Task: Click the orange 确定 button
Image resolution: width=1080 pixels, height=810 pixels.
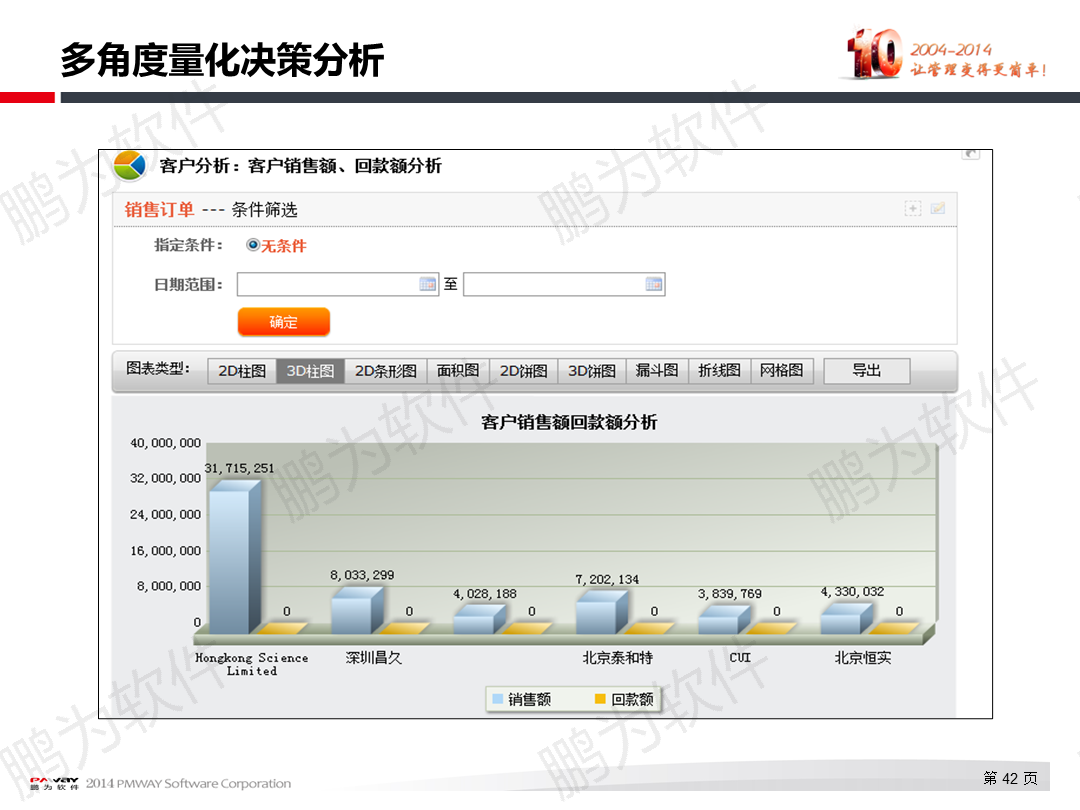Action: click(x=284, y=322)
